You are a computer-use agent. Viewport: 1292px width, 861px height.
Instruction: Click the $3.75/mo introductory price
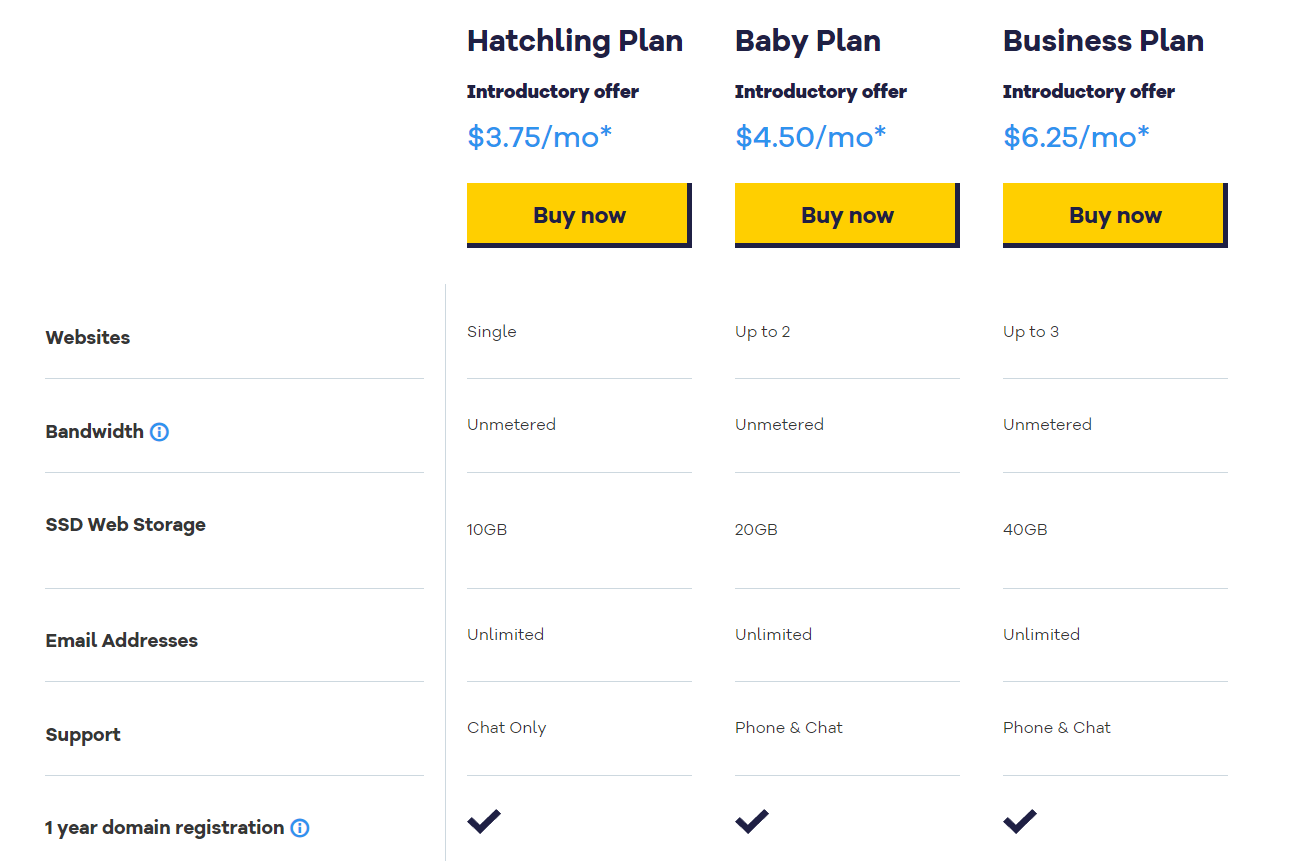(540, 136)
